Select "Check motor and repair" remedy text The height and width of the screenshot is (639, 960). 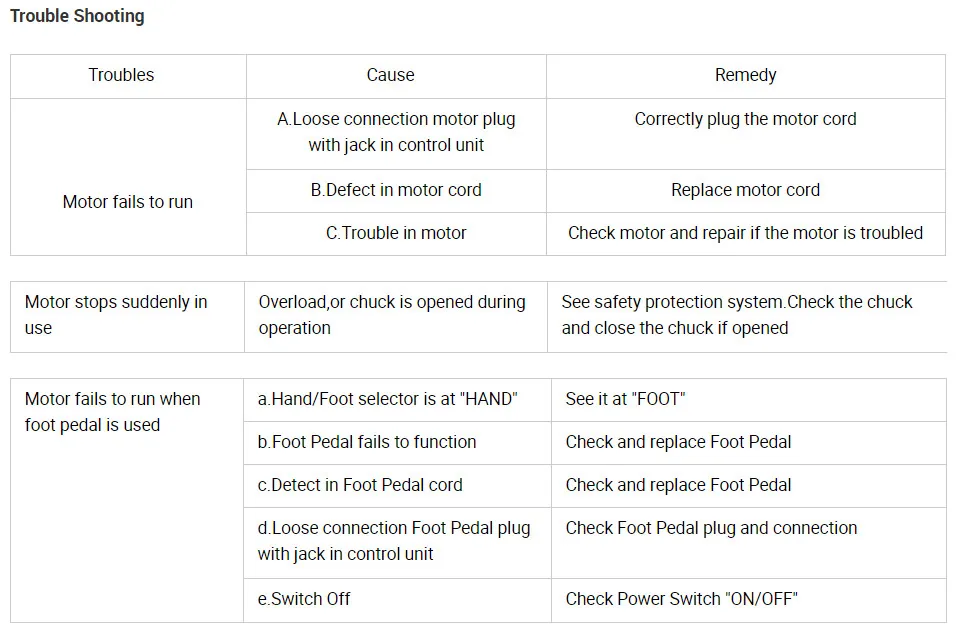click(x=745, y=233)
